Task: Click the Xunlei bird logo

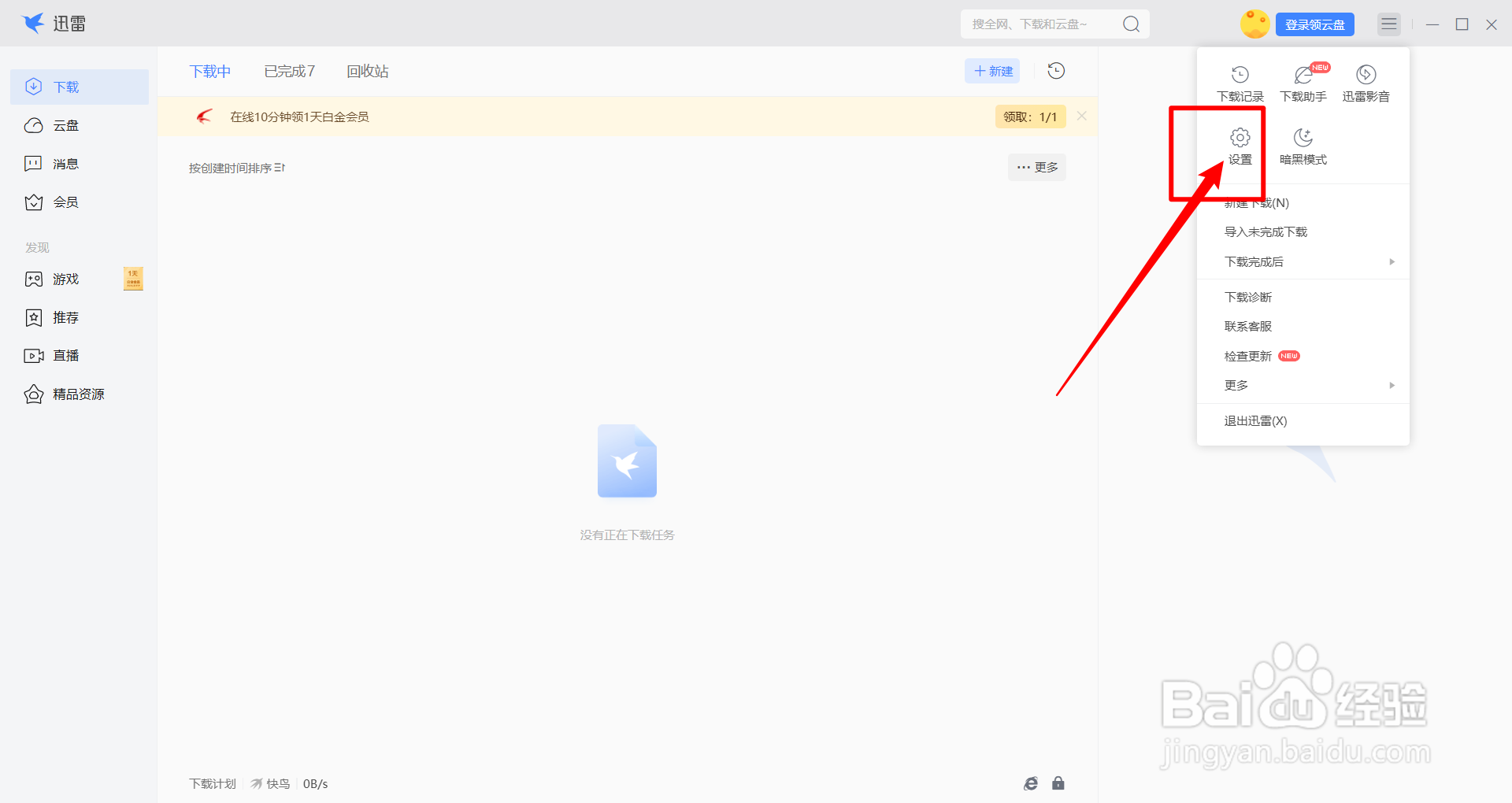Action: pos(33,24)
